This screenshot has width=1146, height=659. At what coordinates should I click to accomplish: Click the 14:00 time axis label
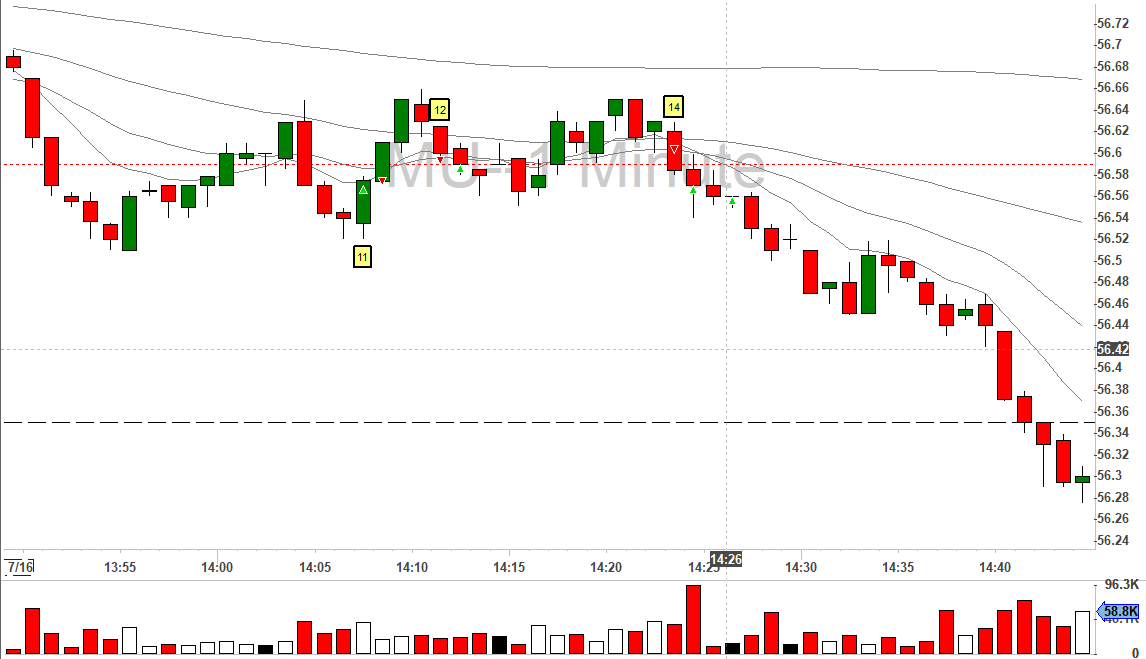217,567
